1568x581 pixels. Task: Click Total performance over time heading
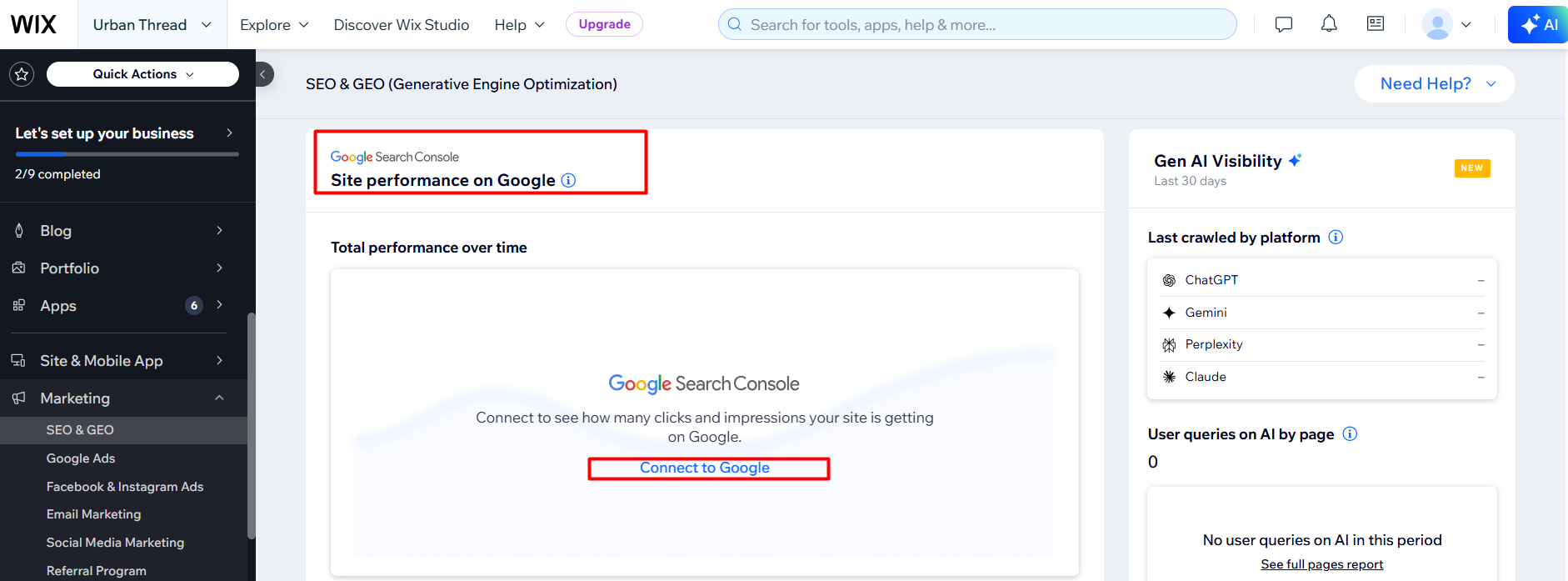(429, 248)
